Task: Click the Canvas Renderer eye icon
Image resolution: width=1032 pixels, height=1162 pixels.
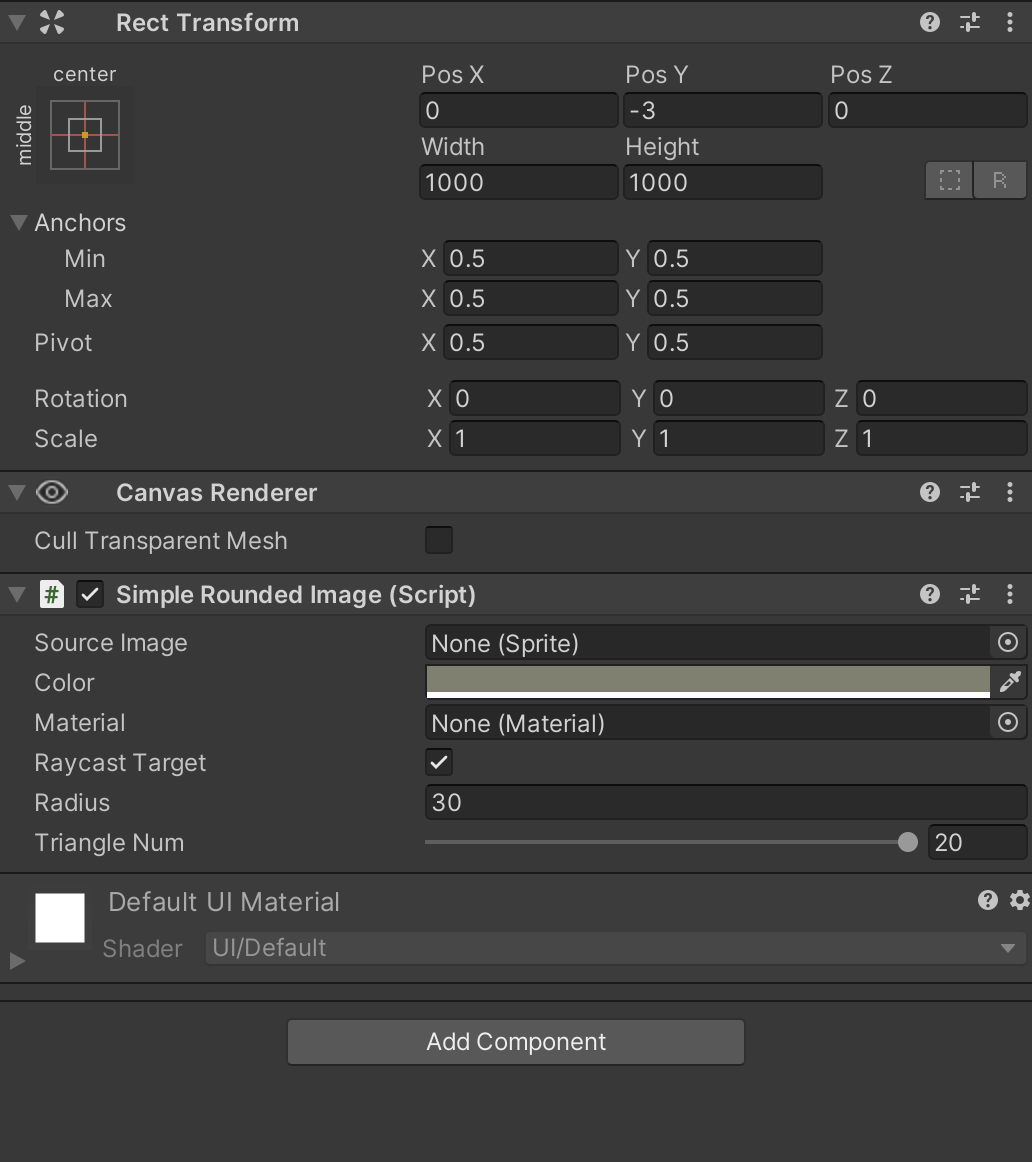Action: [52, 492]
